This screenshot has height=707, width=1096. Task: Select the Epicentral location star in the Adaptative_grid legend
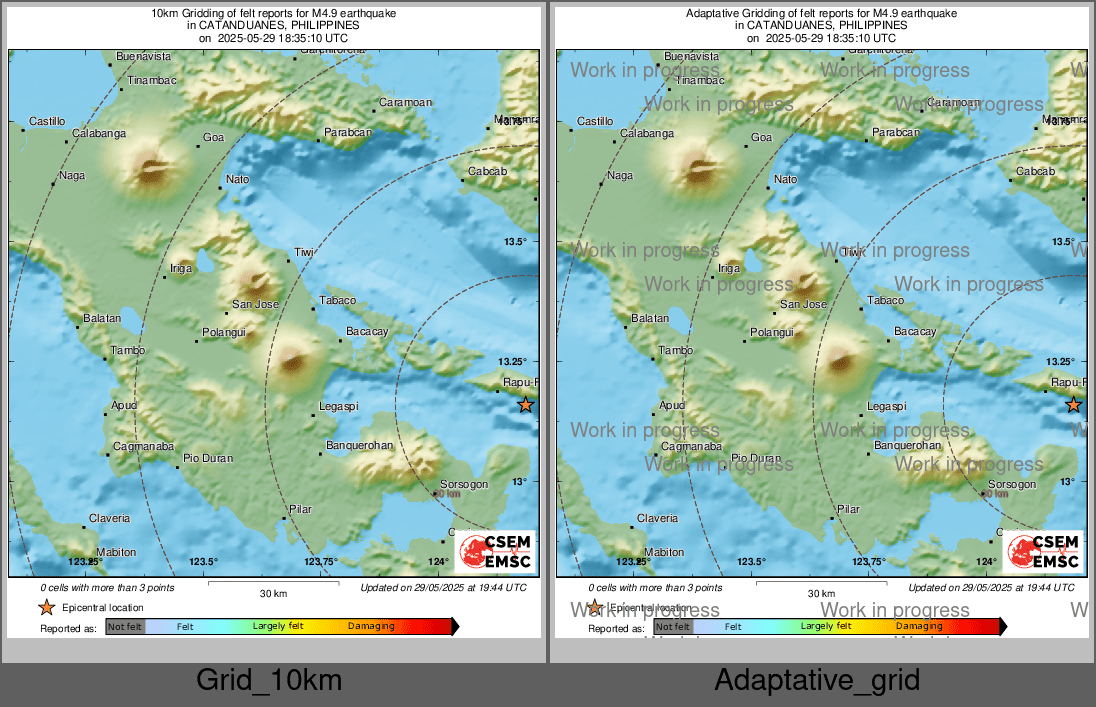[595, 607]
